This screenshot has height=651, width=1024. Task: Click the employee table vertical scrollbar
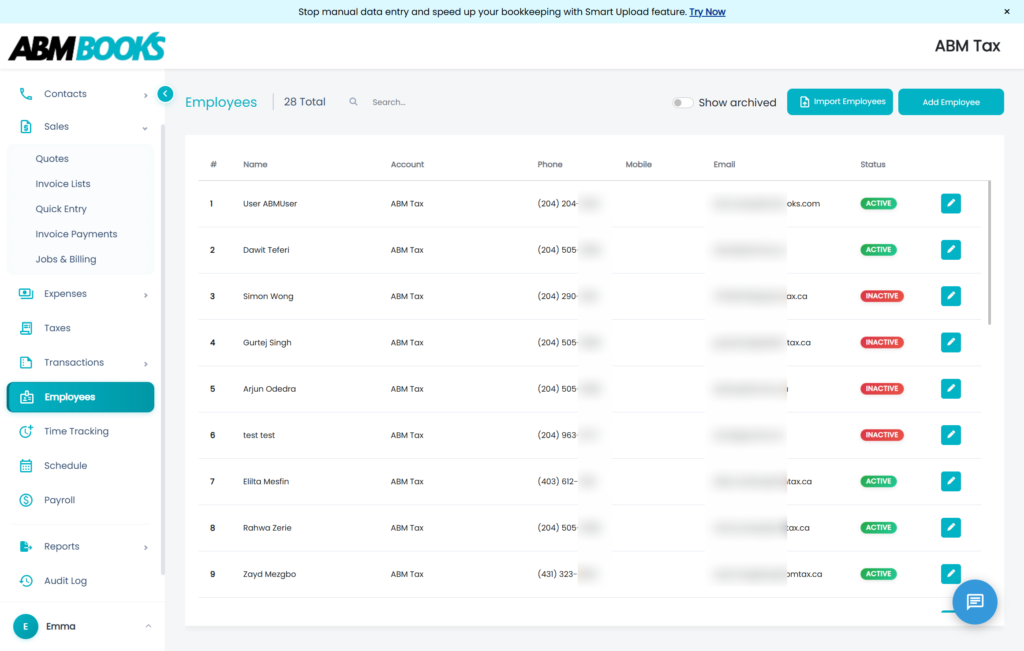989,253
